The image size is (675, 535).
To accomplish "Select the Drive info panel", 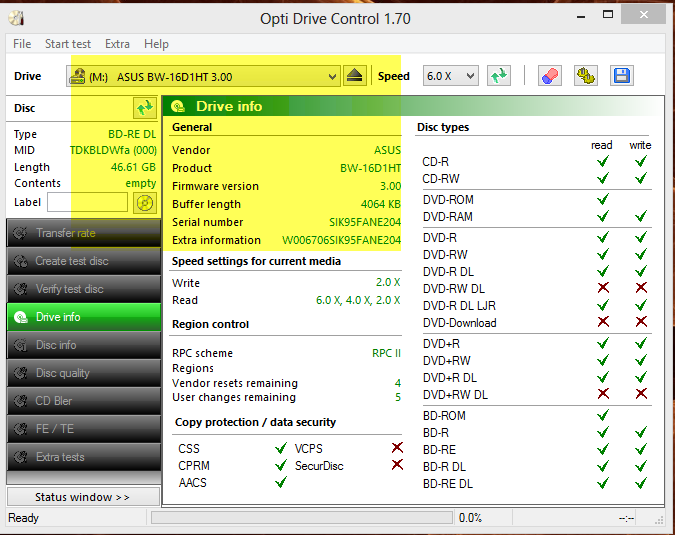I will (x=84, y=317).
